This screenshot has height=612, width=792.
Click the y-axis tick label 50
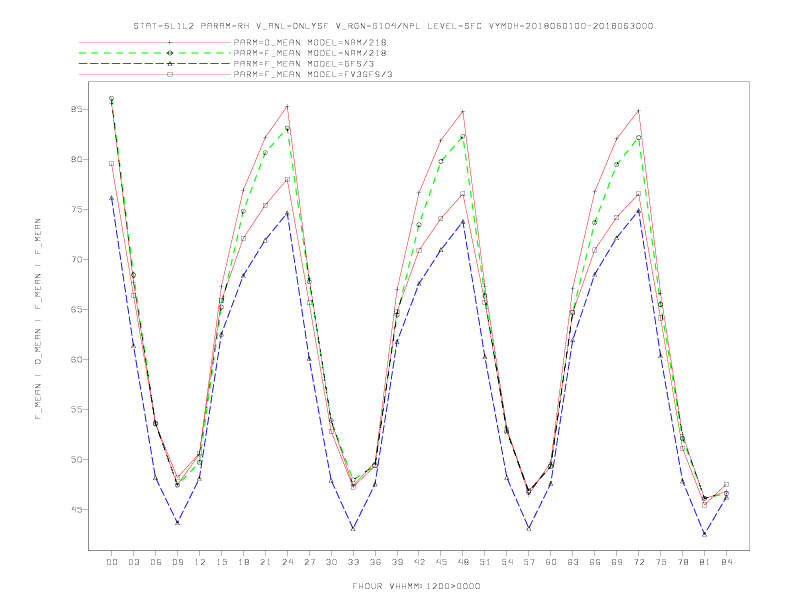click(77, 460)
